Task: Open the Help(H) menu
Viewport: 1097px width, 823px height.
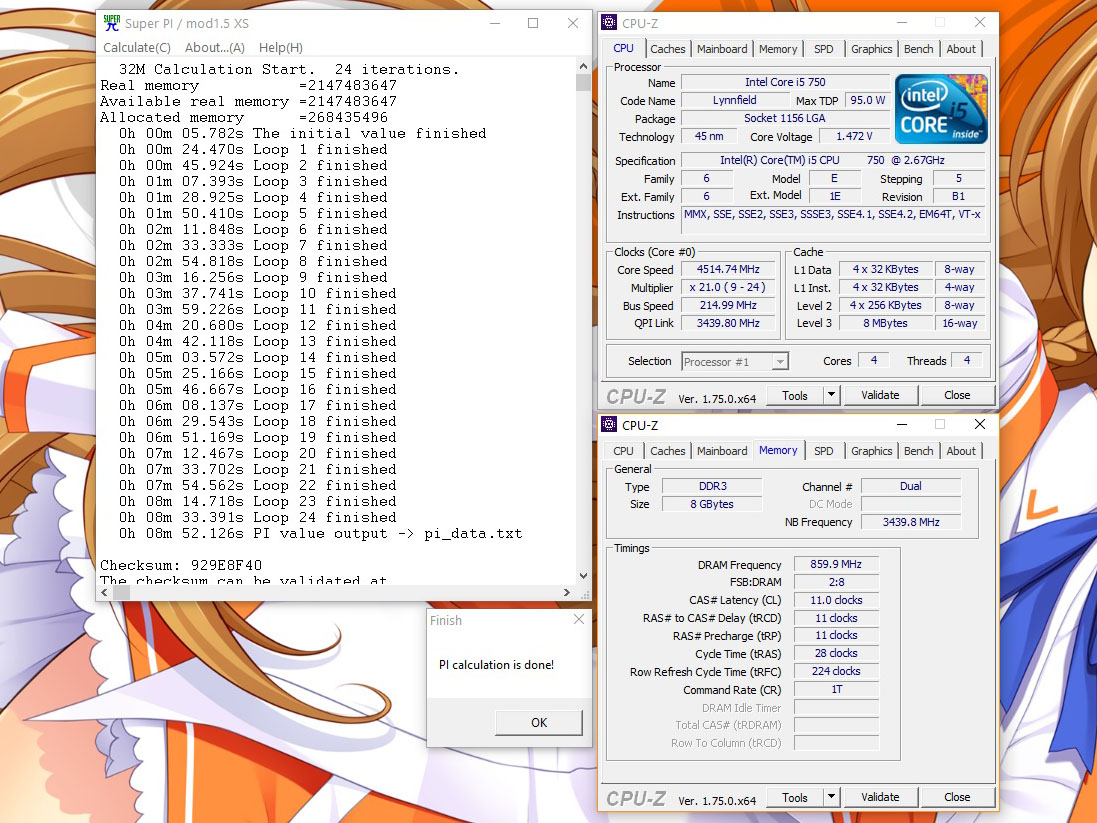Action: pyautogui.click(x=281, y=48)
